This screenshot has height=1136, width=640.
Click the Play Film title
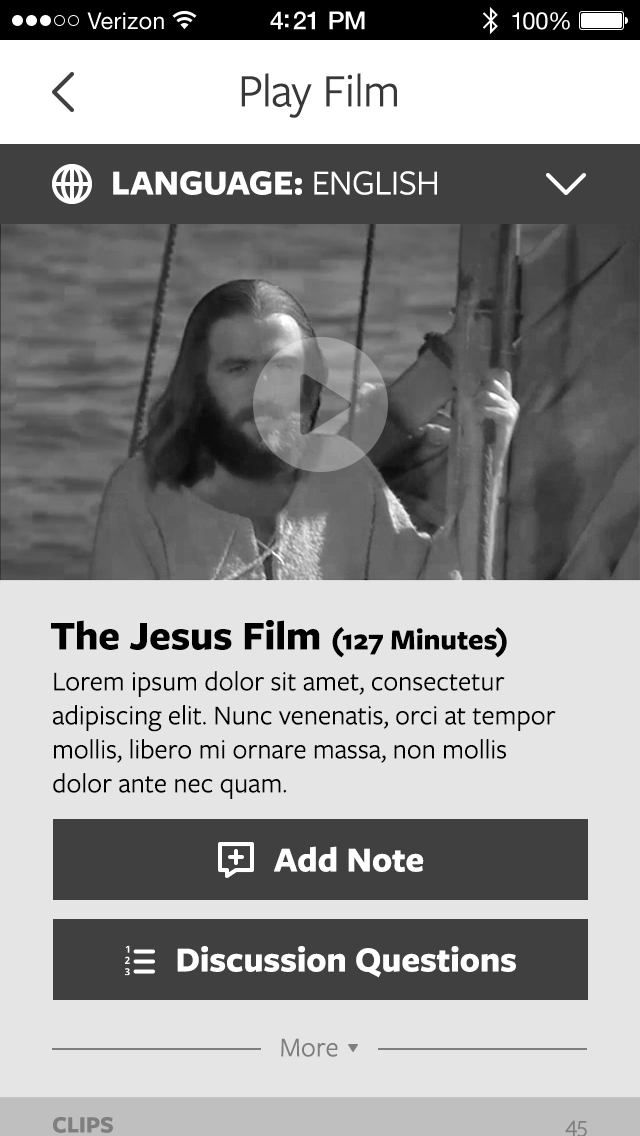(x=319, y=93)
